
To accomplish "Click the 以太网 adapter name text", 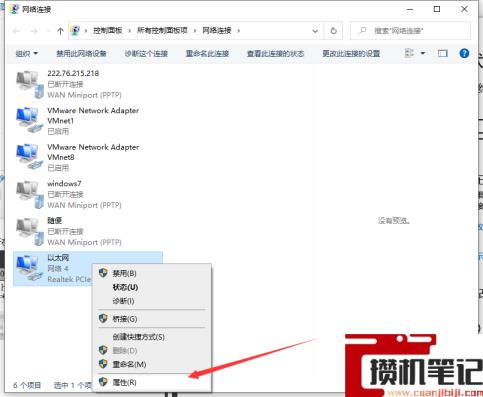I will click(x=58, y=258).
